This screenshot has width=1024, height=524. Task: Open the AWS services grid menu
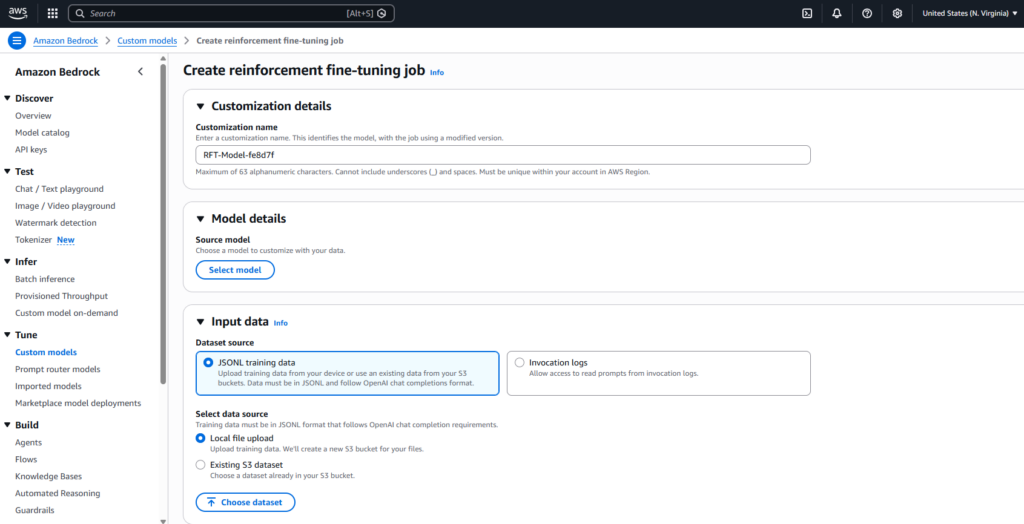click(x=52, y=13)
